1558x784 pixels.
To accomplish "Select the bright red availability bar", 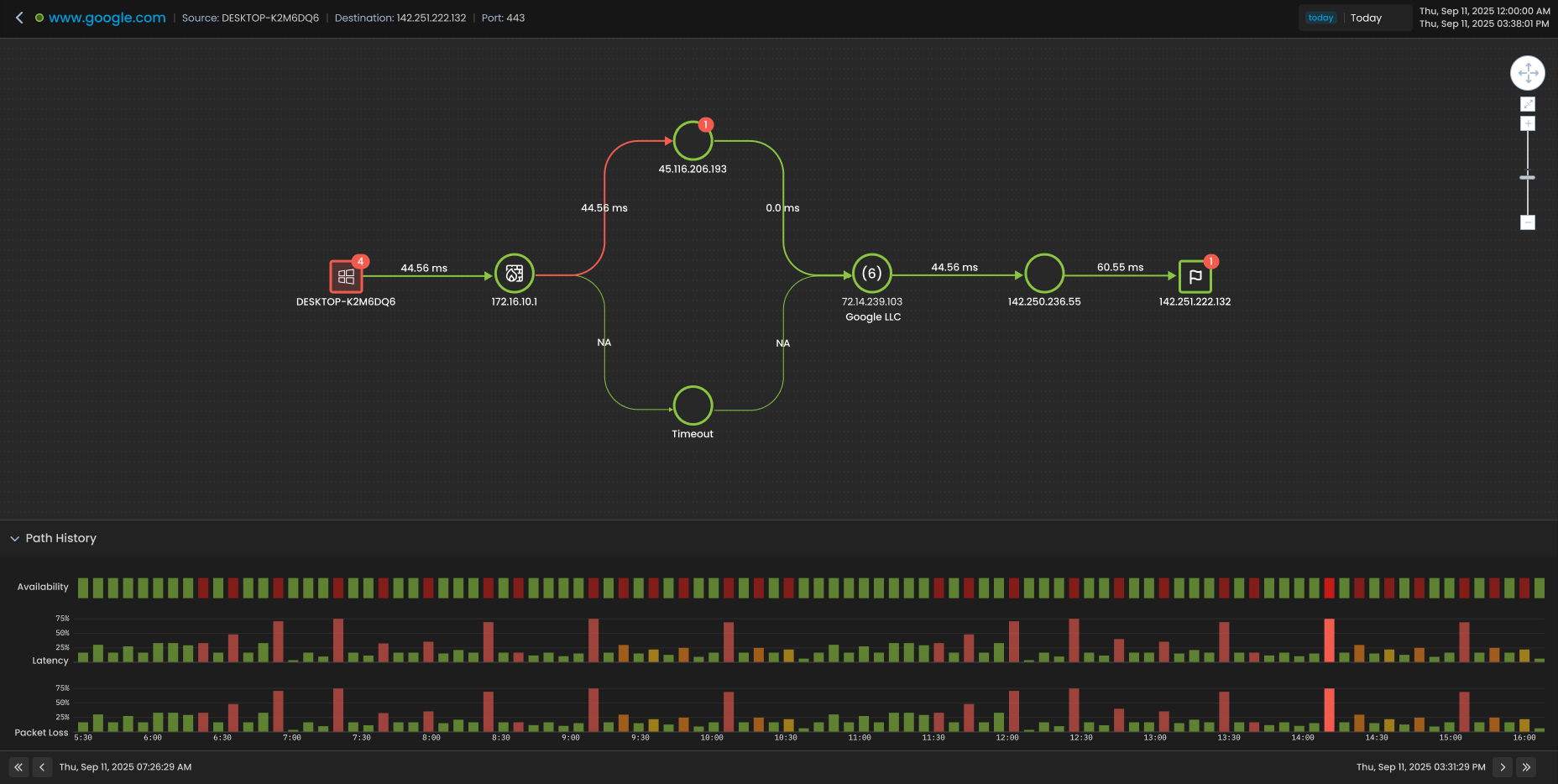I will pos(1329,588).
